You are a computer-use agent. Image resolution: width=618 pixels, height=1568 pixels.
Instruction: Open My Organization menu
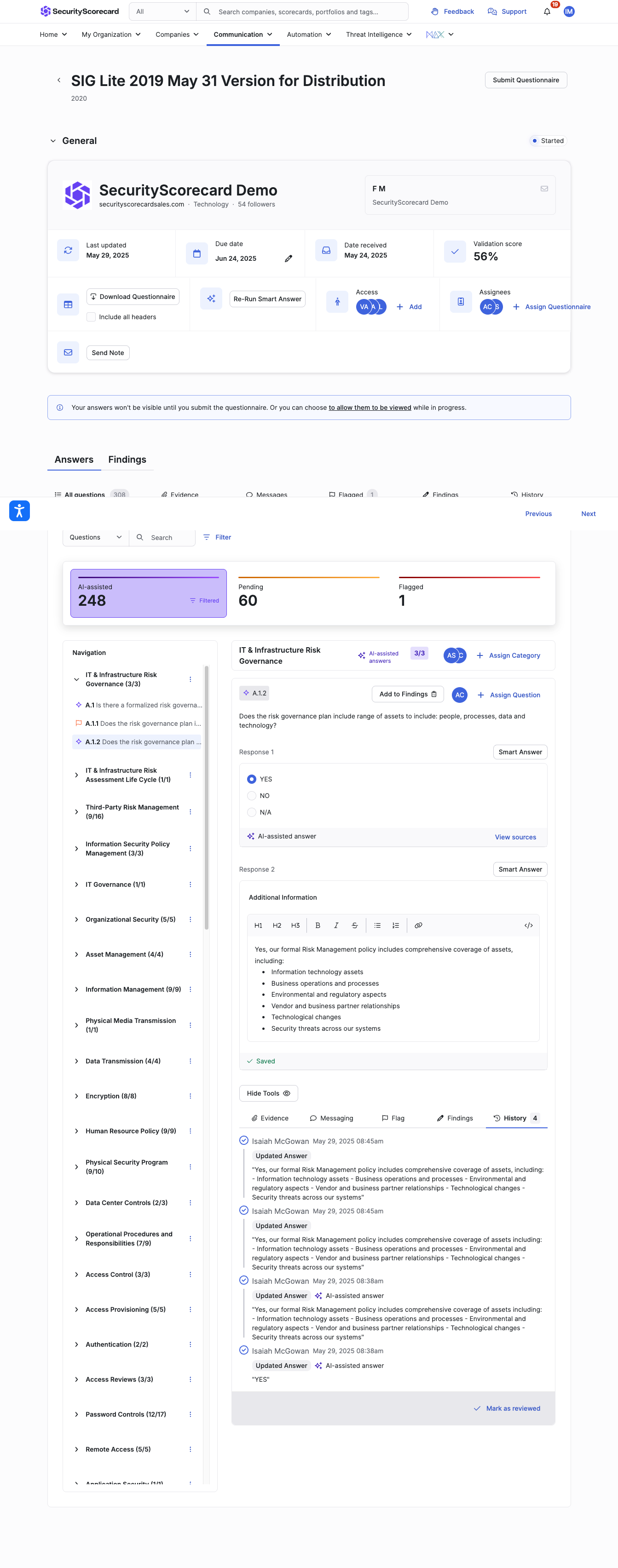coord(111,34)
